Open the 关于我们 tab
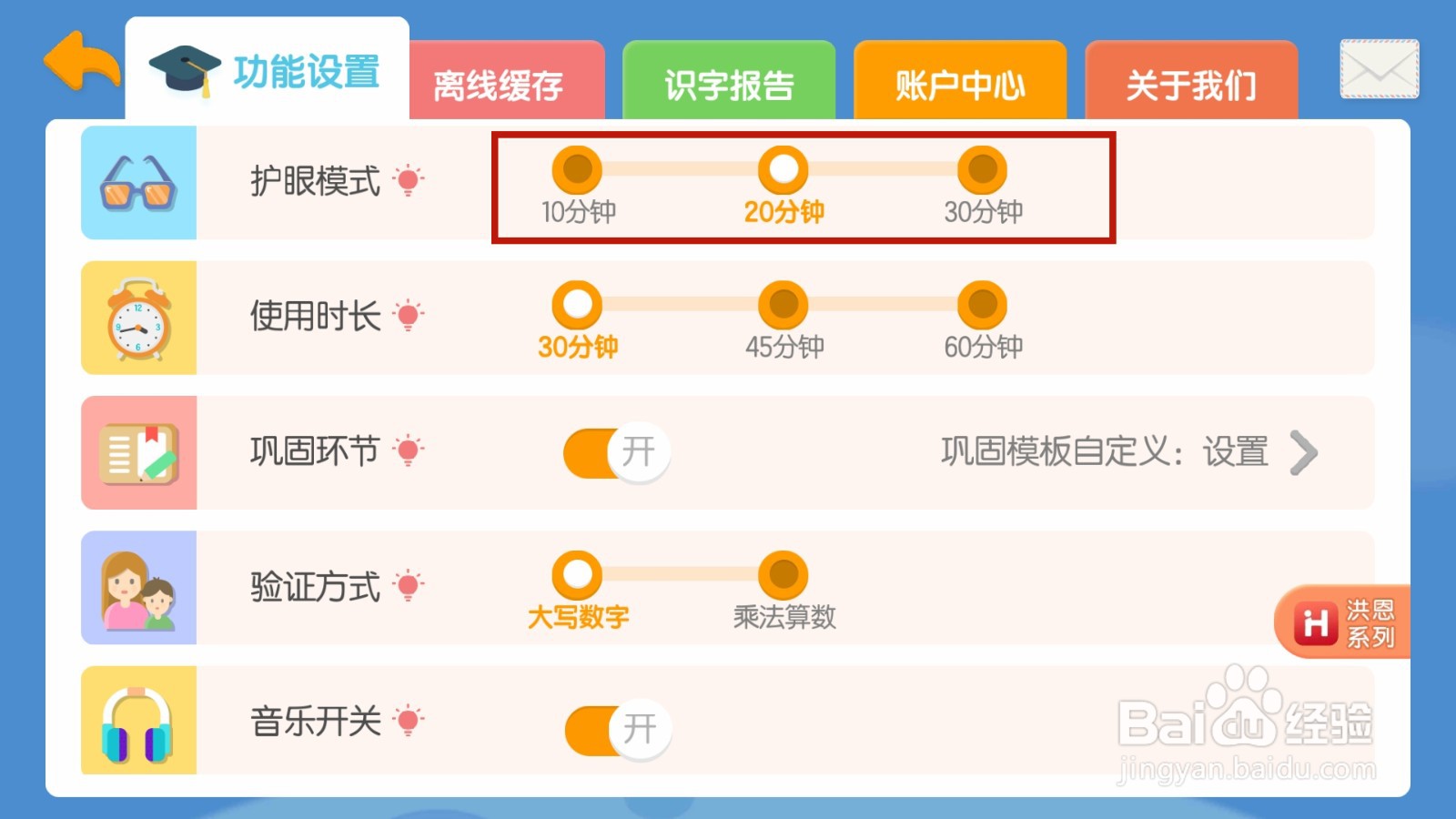 pyautogui.click(x=1191, y=85)
